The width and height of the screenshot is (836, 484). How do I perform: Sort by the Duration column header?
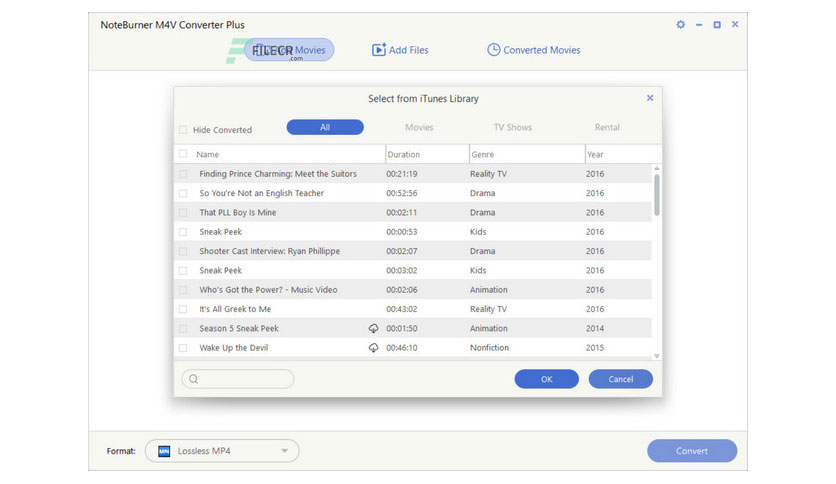pyautogui.click(x=404, y=155)
